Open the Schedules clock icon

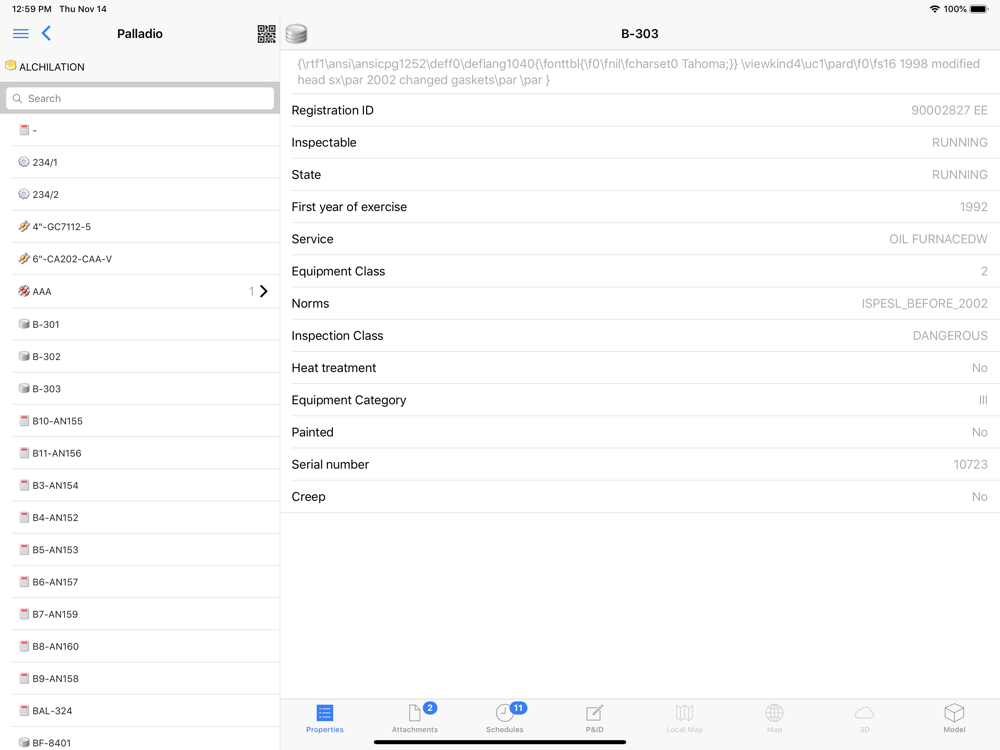504,712
